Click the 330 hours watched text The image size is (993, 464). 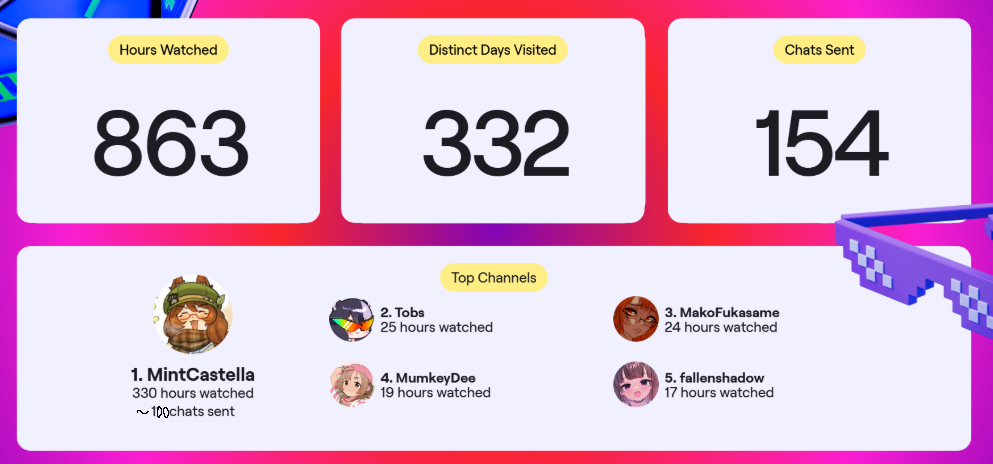click(x=193, y=393)
